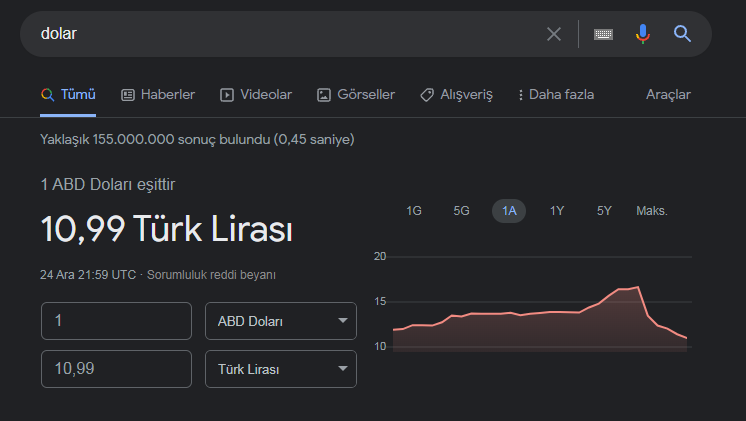Open the Türk Lirası currency dropdown
Image resolution: width=746 pixels, height=421 pixels.
[x=281, y=369]
